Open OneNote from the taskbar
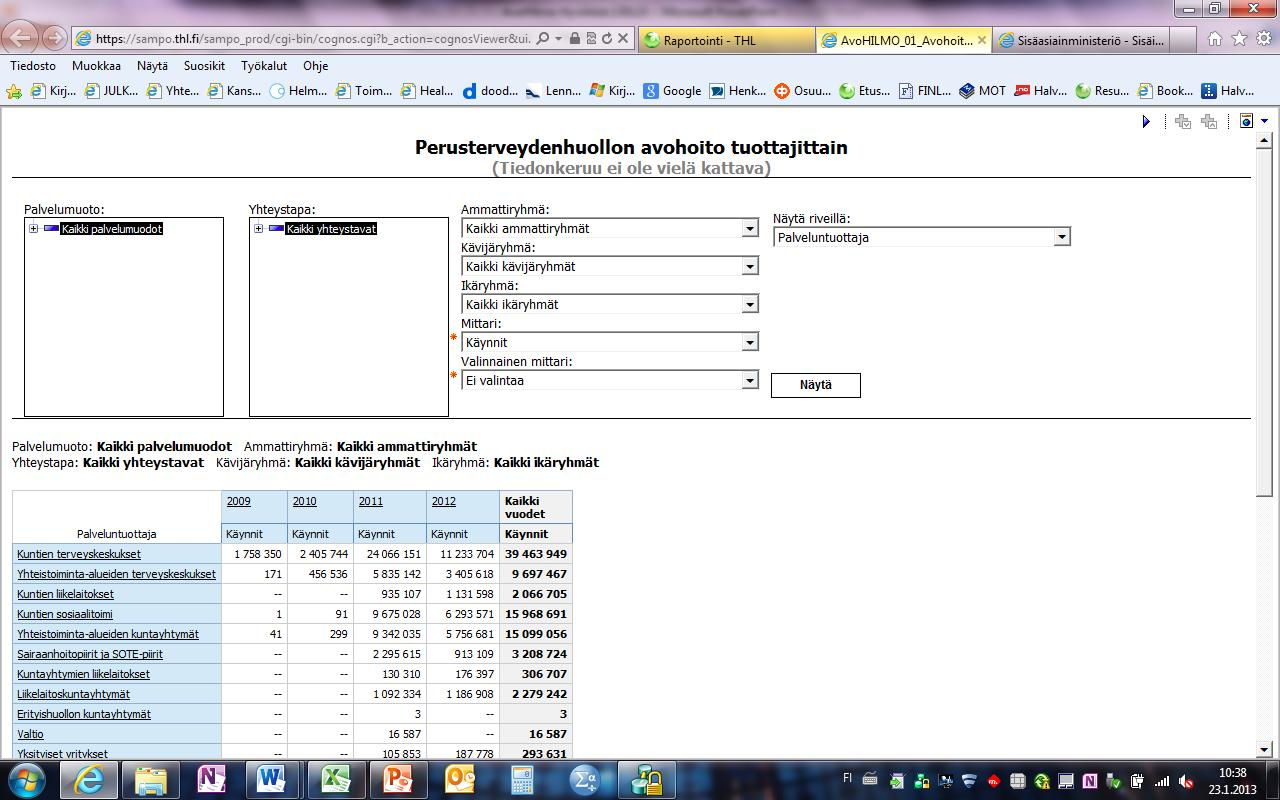The image size is (1280, 800). point(211,779)
